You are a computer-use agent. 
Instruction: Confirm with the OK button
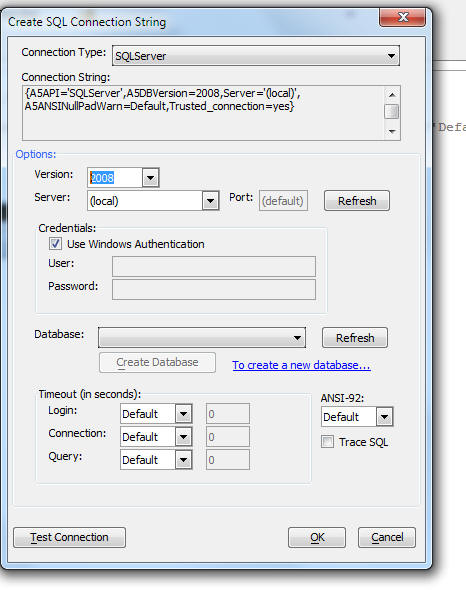tap(317, 537)
